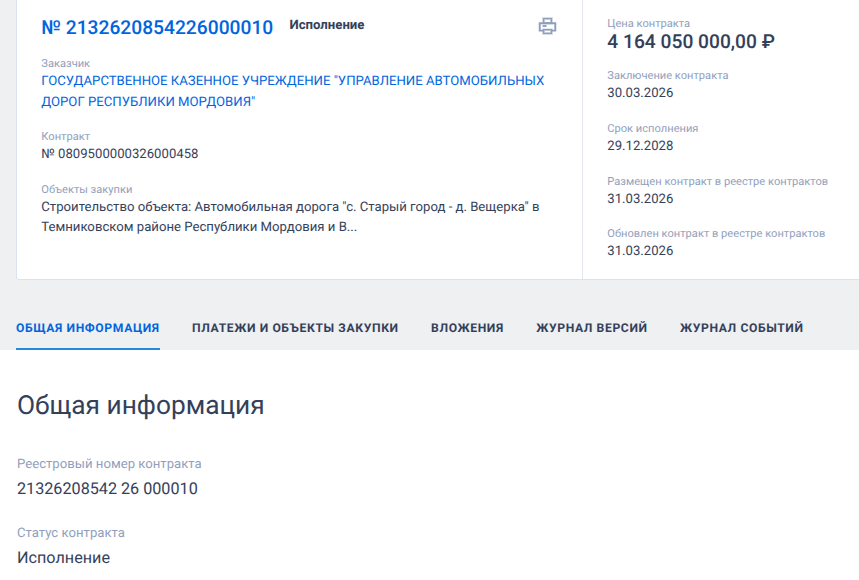
Task: Click the Общая информация section heading
Action: [140, 405]
